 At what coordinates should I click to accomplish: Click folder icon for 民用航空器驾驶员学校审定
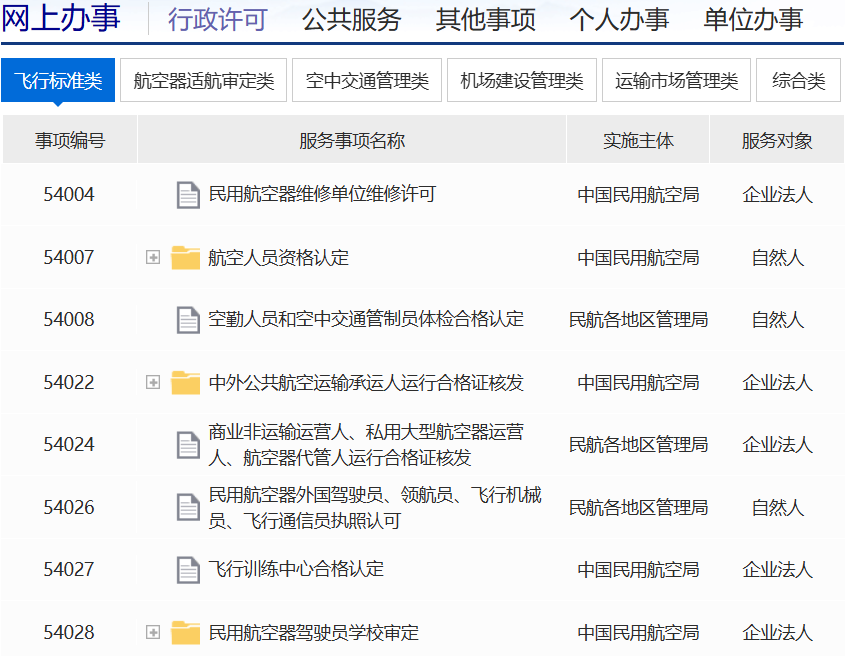tap(185, 632)
